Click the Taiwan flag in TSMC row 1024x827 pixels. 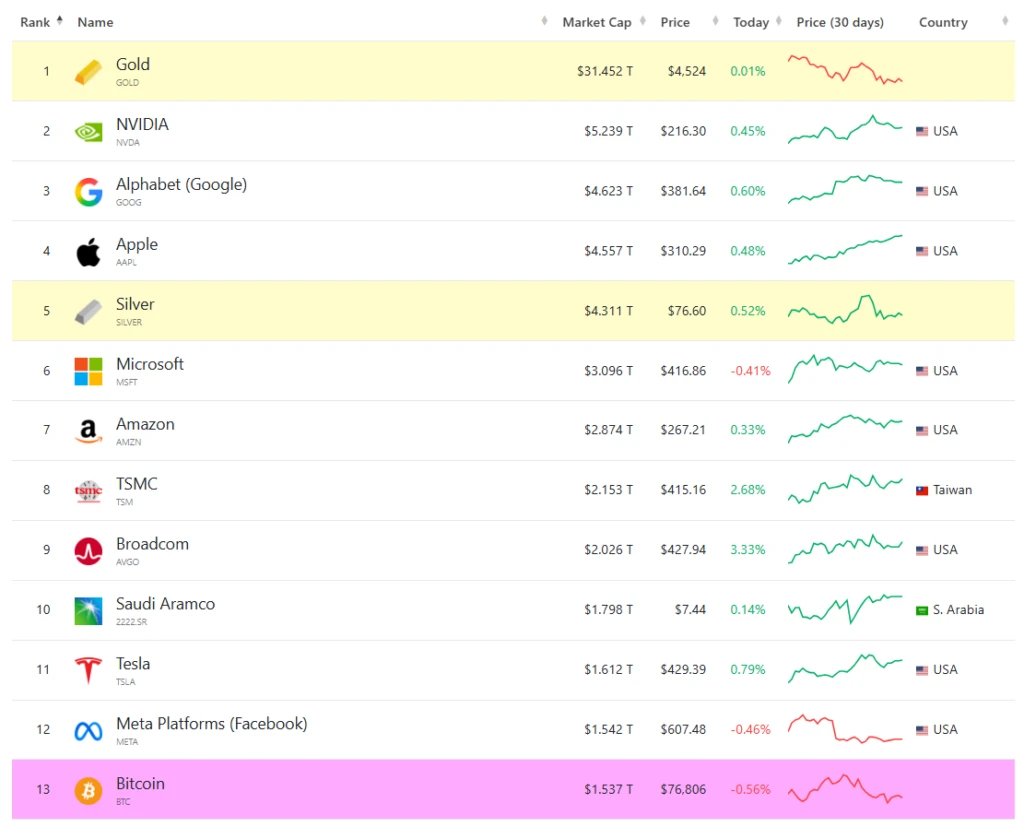coord(921,491)
